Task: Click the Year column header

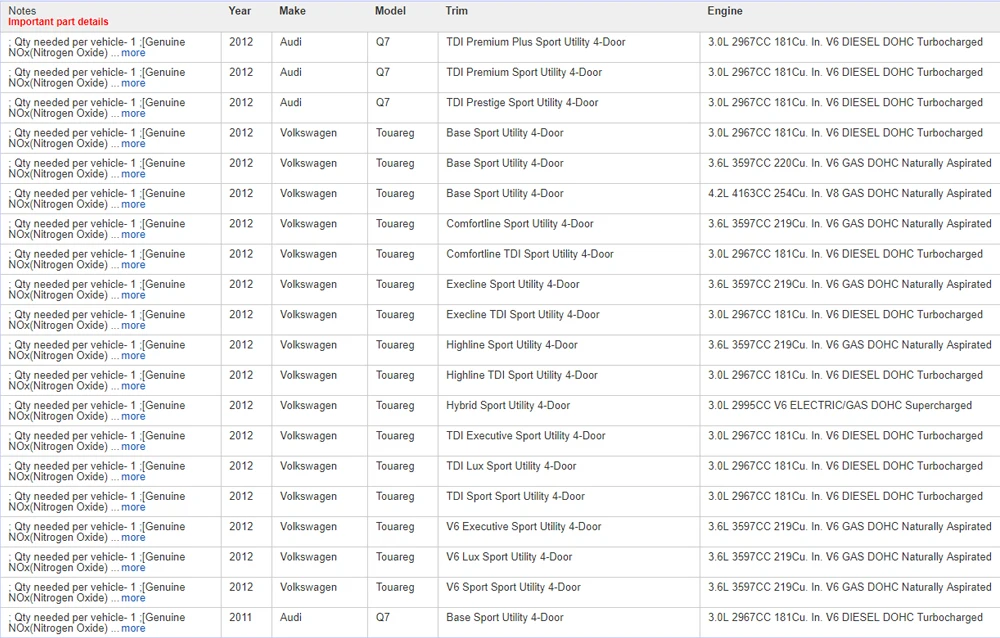Action: coord(240,11)
